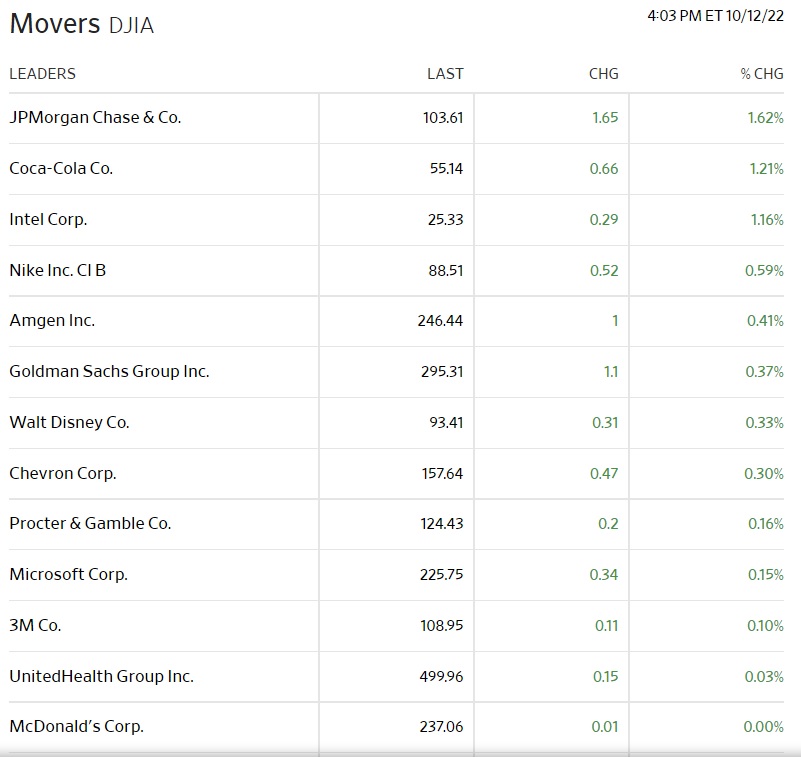Click Goldman Sachs percent change 0.37%
The height and width of the screenshot is (757, 801).
point(765,371)
